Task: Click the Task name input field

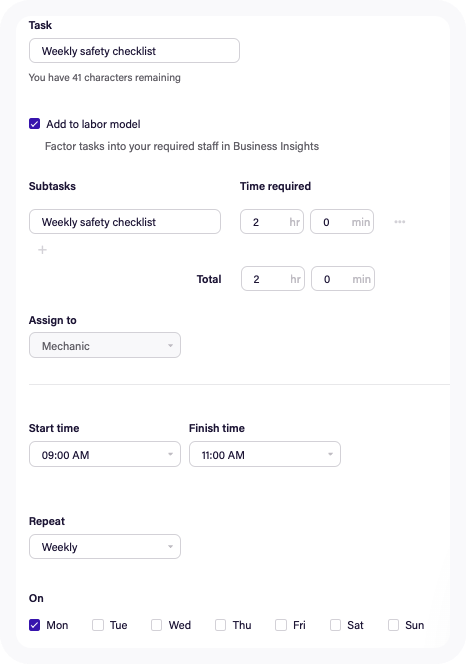Action: 134,51
